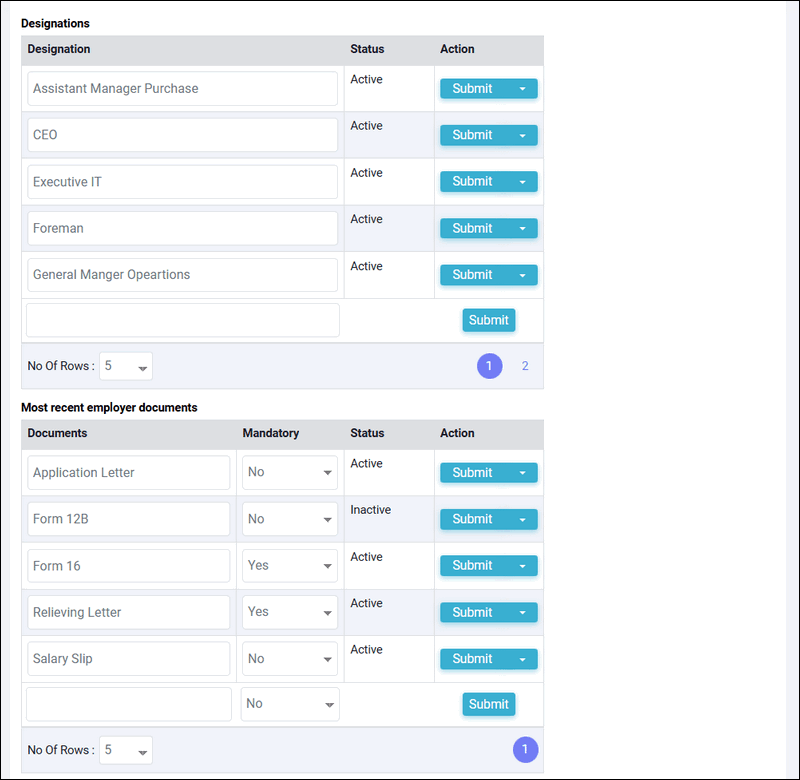The height and width of the screenshot is (780, 800).
Task: Edit the General Manger Opeartions text field
Action: click(x=183, y=275)
